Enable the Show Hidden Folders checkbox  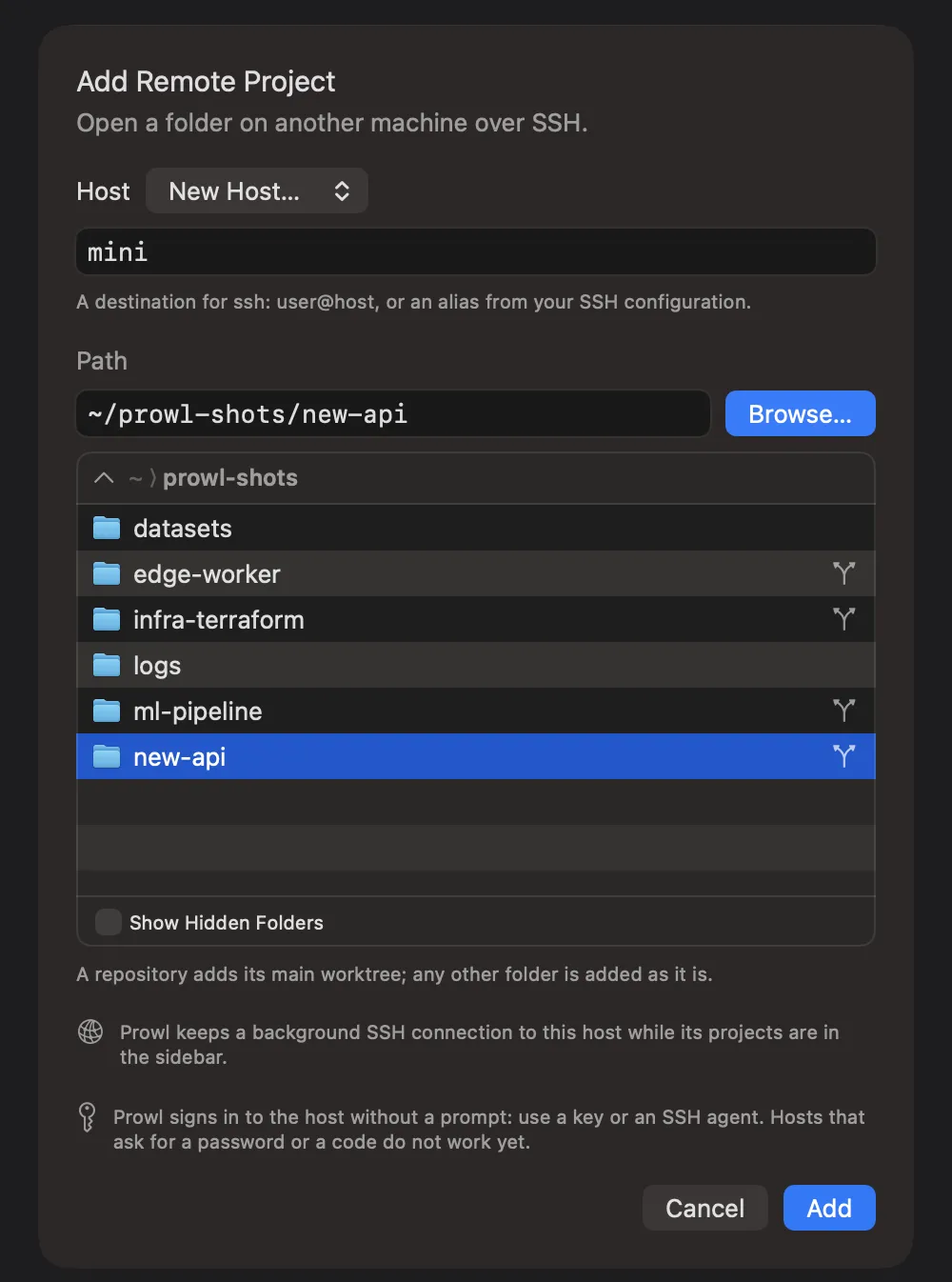point(109,922)
